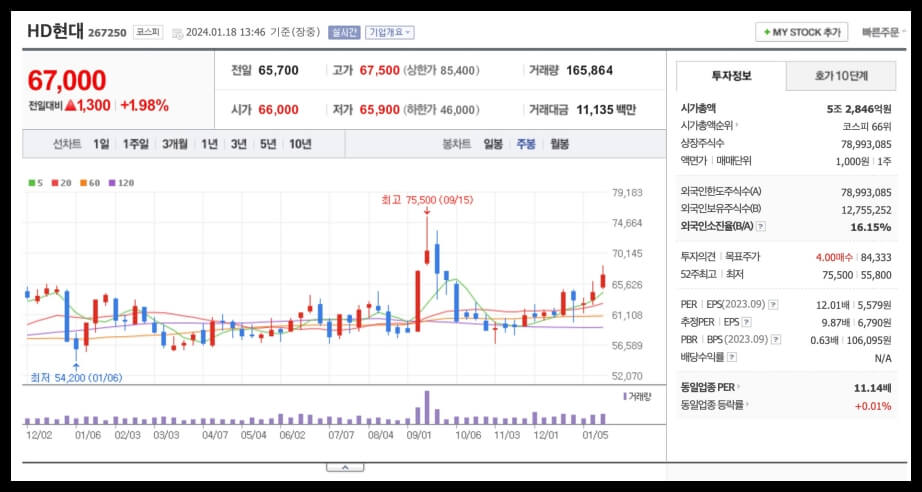Click 시가총액 value 5조 2,846억원
922x492 pixels.
[859, 109]
